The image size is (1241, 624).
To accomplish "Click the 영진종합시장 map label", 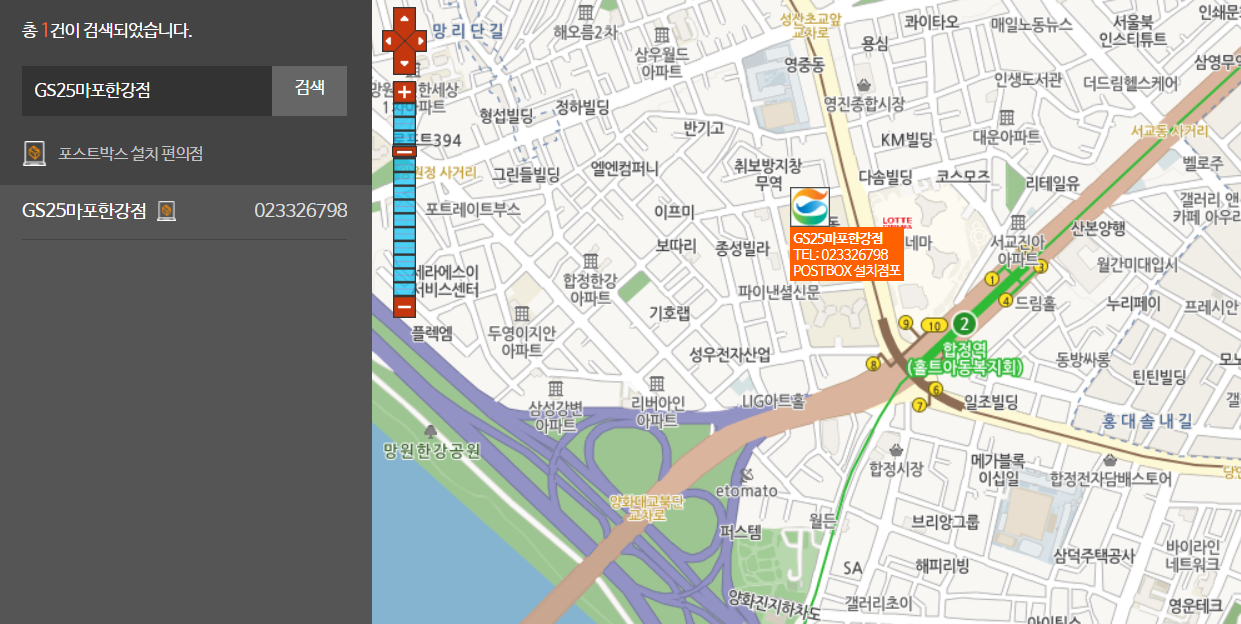I will tap(864, 104).
